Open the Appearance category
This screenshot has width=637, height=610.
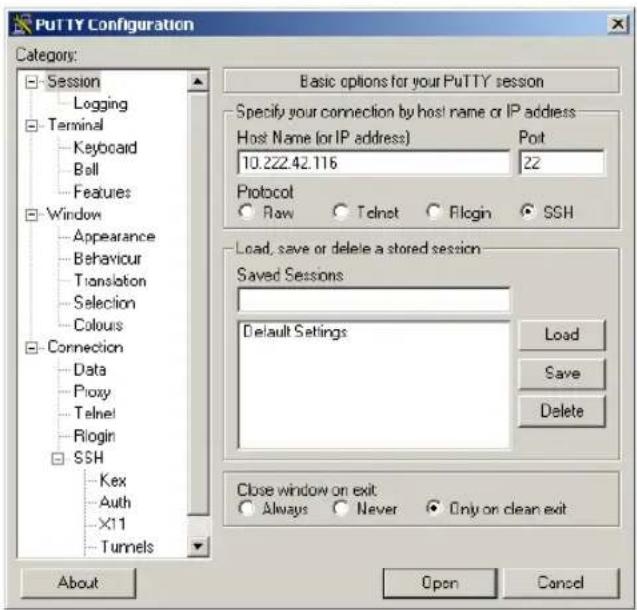[114, 236]
